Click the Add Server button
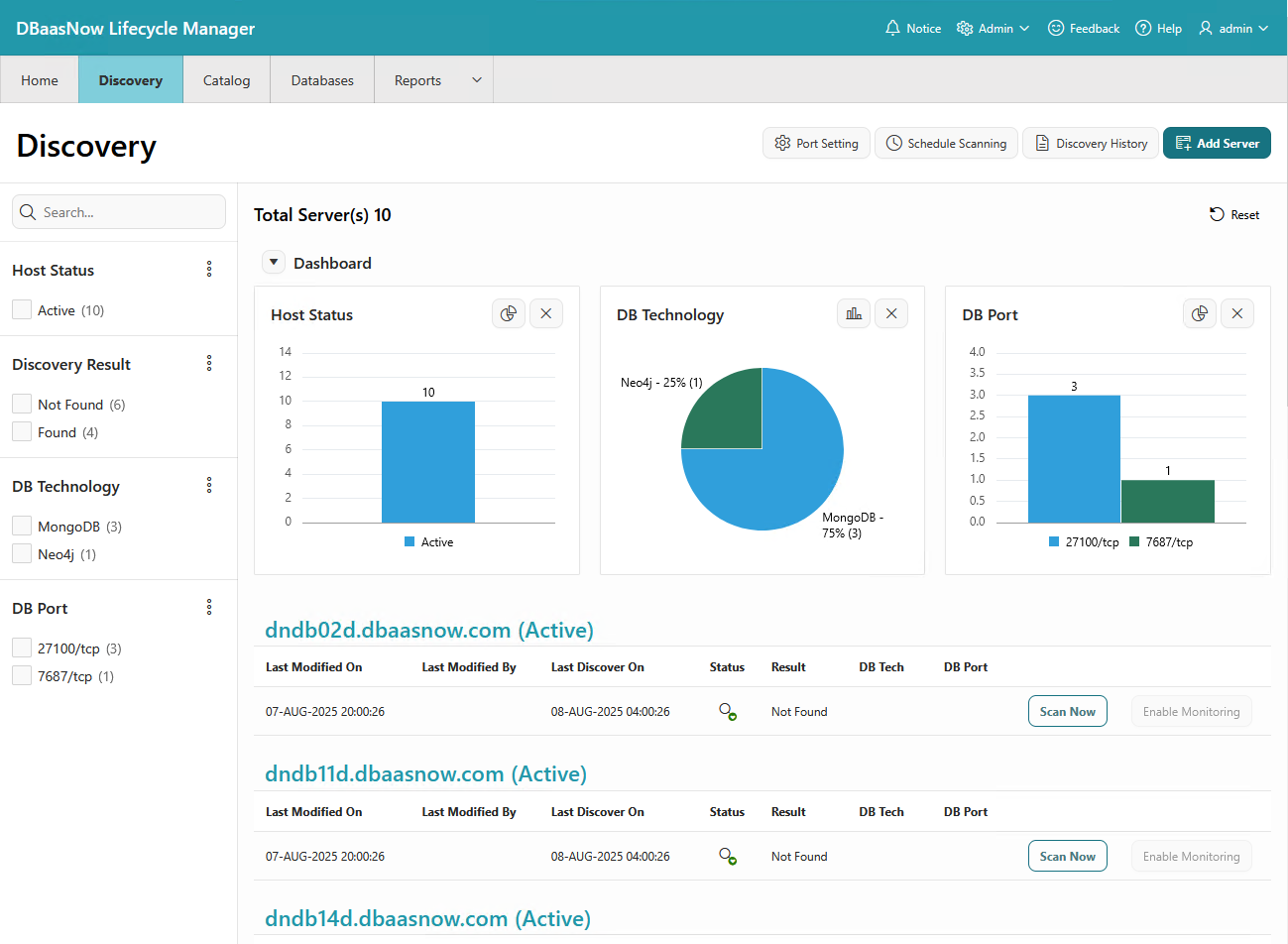The height and width of the screenshot is (944, 1288). click(1217, 144)
